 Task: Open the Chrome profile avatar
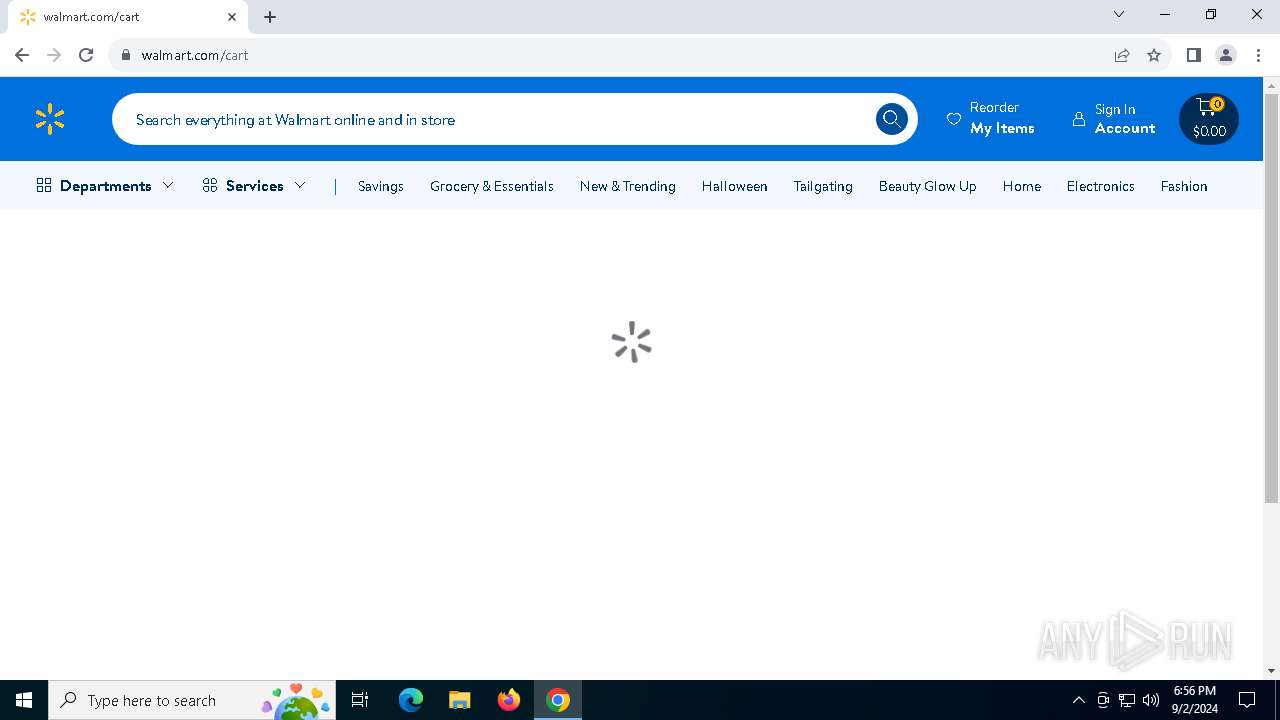click(1226, 55)
